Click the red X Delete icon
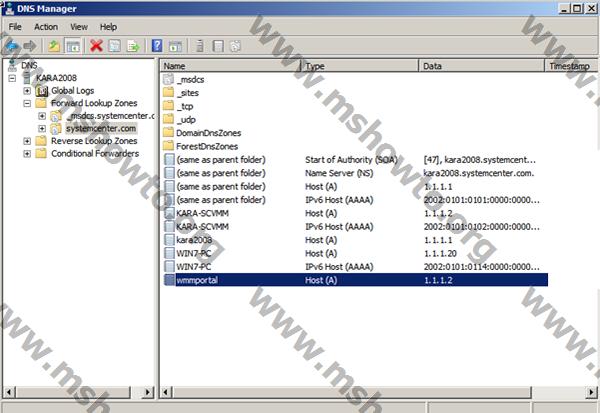 point(96,46)
